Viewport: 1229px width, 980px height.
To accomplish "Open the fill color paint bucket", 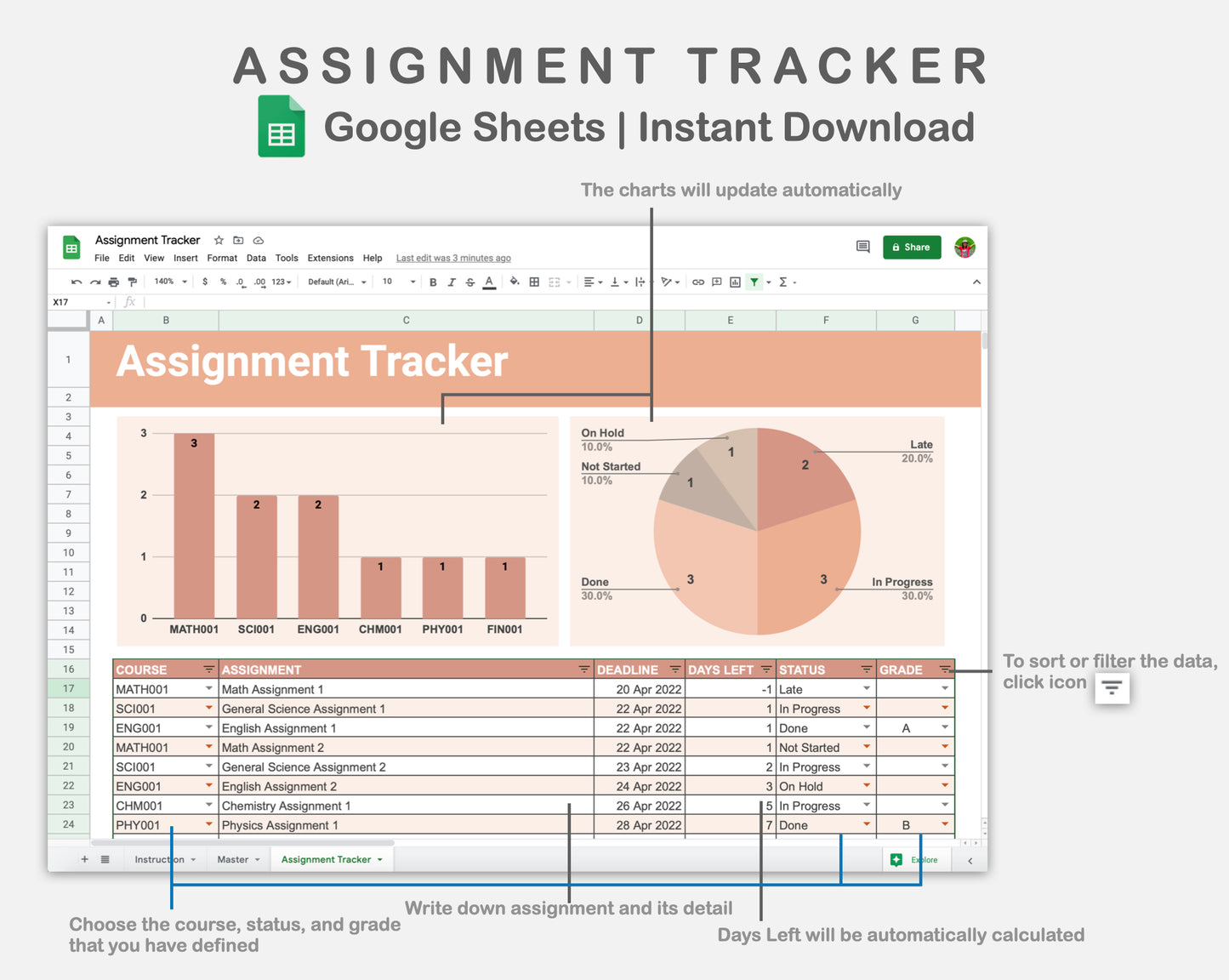I will [515, 282].
